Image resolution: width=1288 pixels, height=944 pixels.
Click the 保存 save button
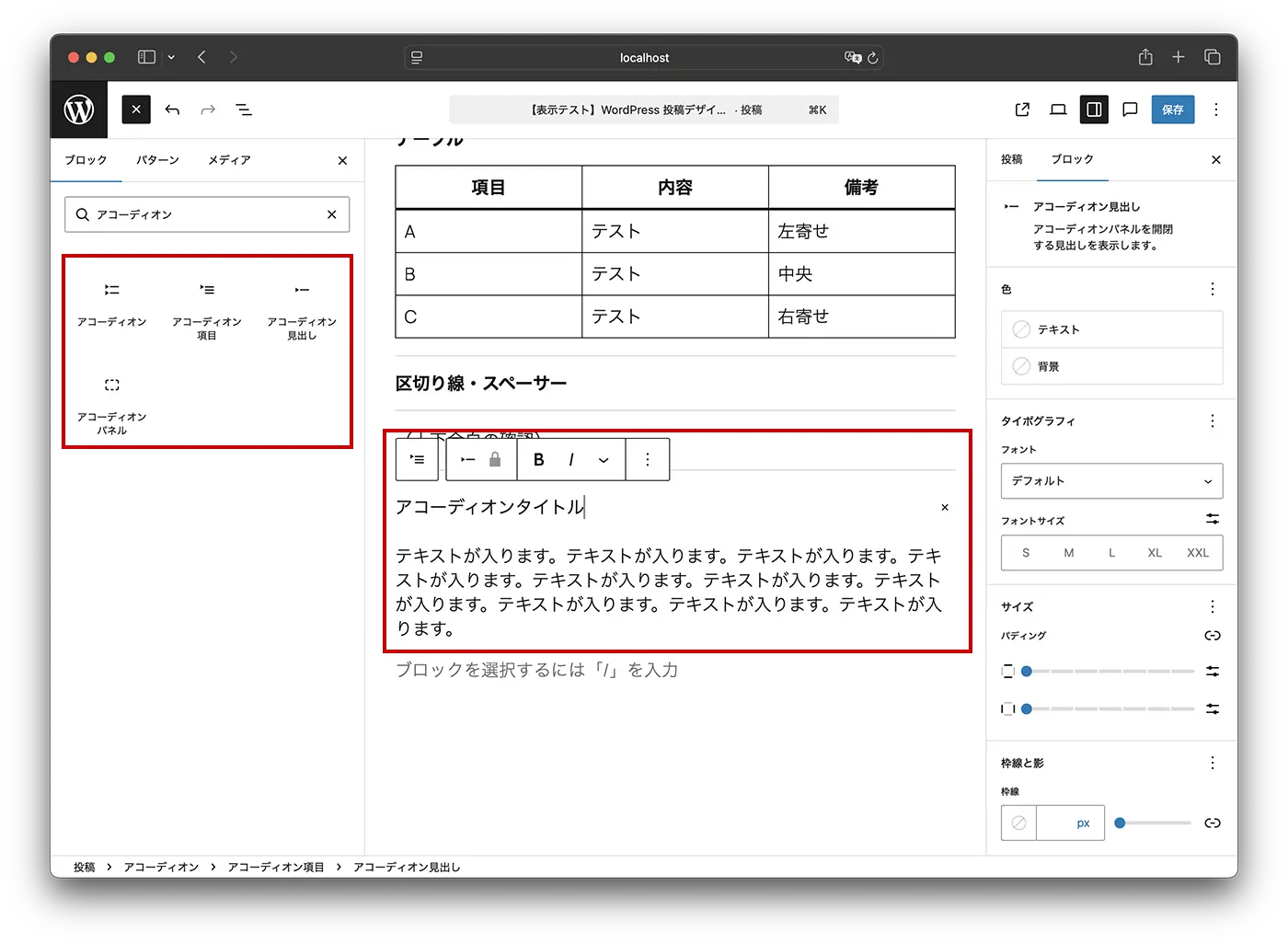[x=1173, y=109]
